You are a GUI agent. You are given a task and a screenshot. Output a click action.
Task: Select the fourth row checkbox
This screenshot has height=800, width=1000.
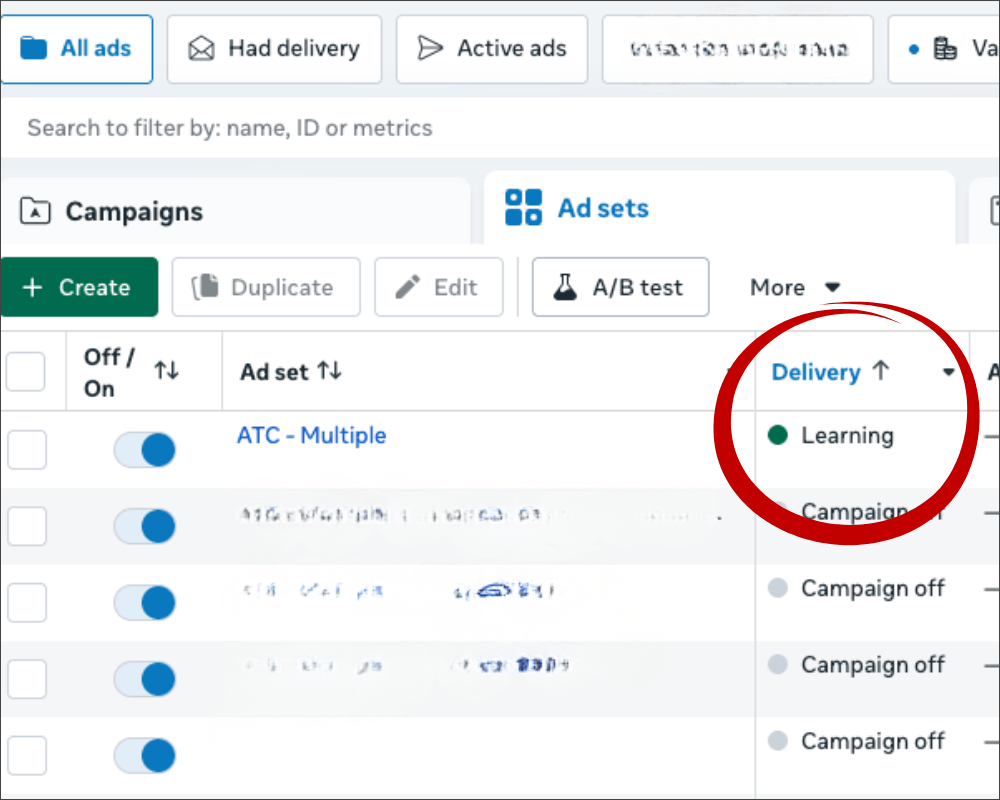27,679
